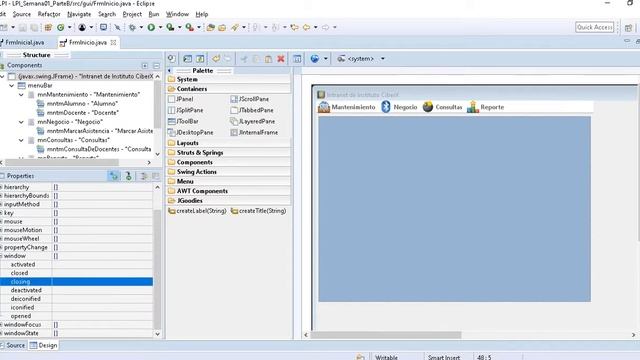Open the Navigate menu

79,14
